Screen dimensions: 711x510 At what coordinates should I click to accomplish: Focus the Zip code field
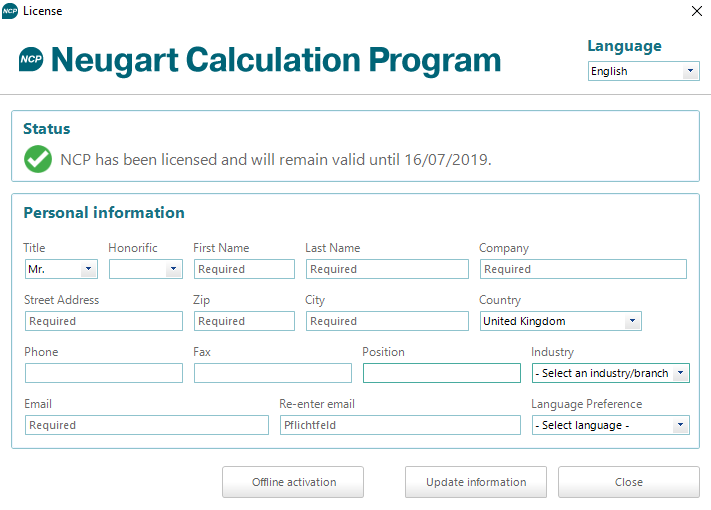click(x=243, y=321)
